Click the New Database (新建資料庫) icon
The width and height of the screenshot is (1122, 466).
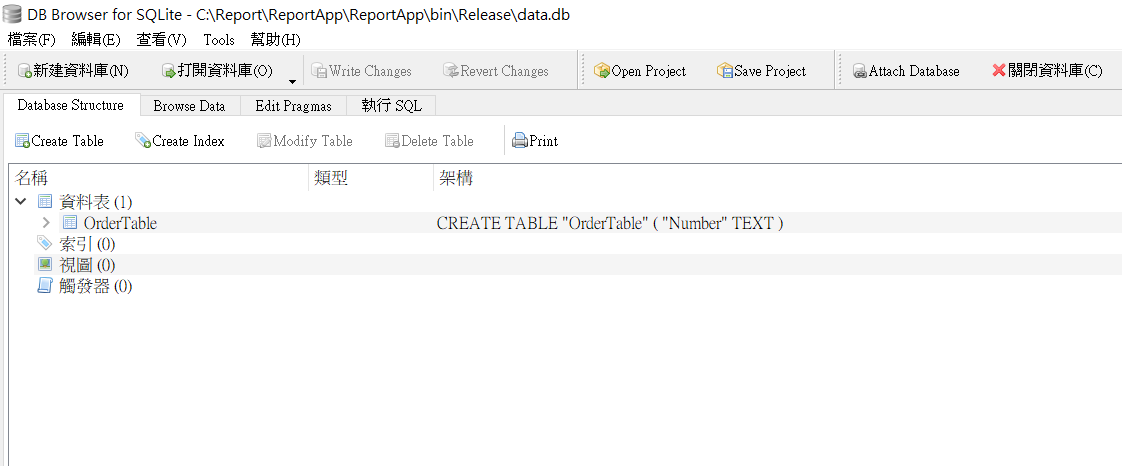pyautogui.click(x=24, y=72)
